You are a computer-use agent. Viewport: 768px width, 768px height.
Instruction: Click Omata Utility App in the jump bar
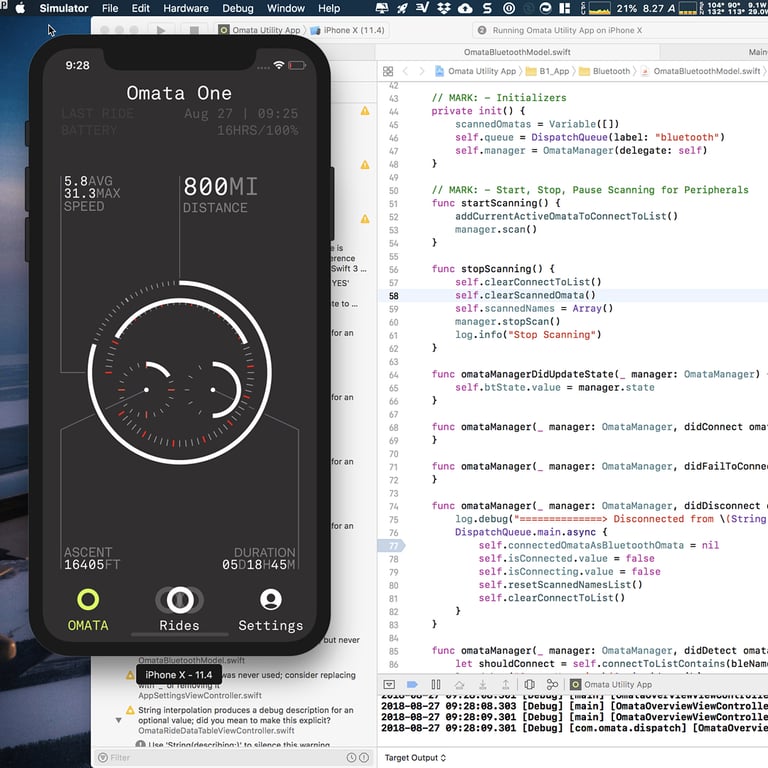click(x=476, y=72)
